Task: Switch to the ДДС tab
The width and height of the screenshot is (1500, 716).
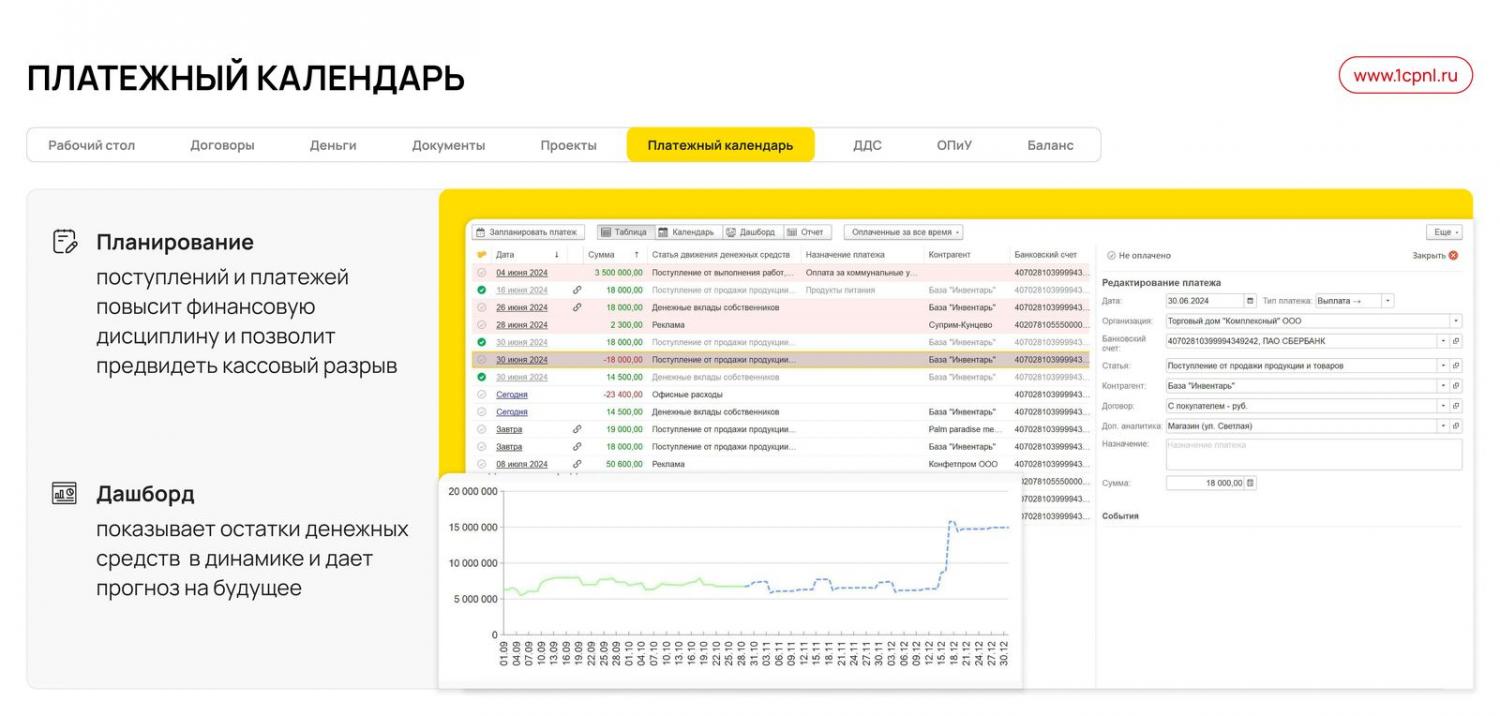Action: tap(867, 145)
